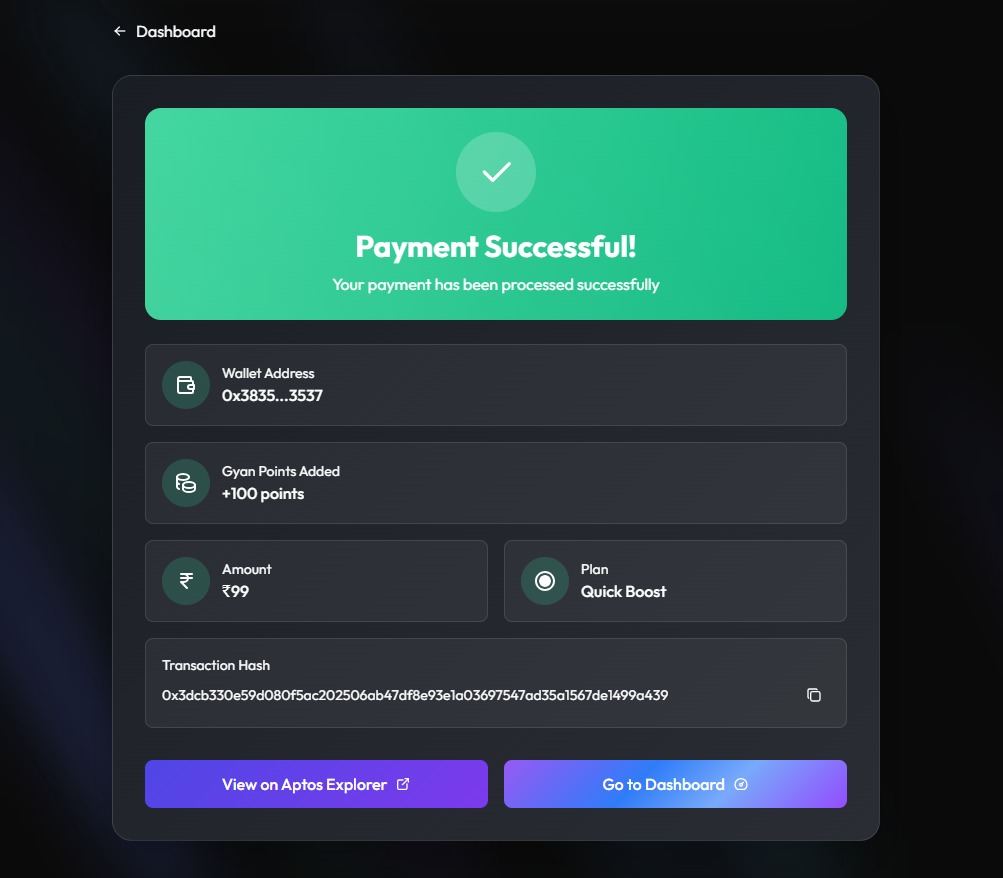Go to Dashboard using the gradient button

tap(675, 784)
